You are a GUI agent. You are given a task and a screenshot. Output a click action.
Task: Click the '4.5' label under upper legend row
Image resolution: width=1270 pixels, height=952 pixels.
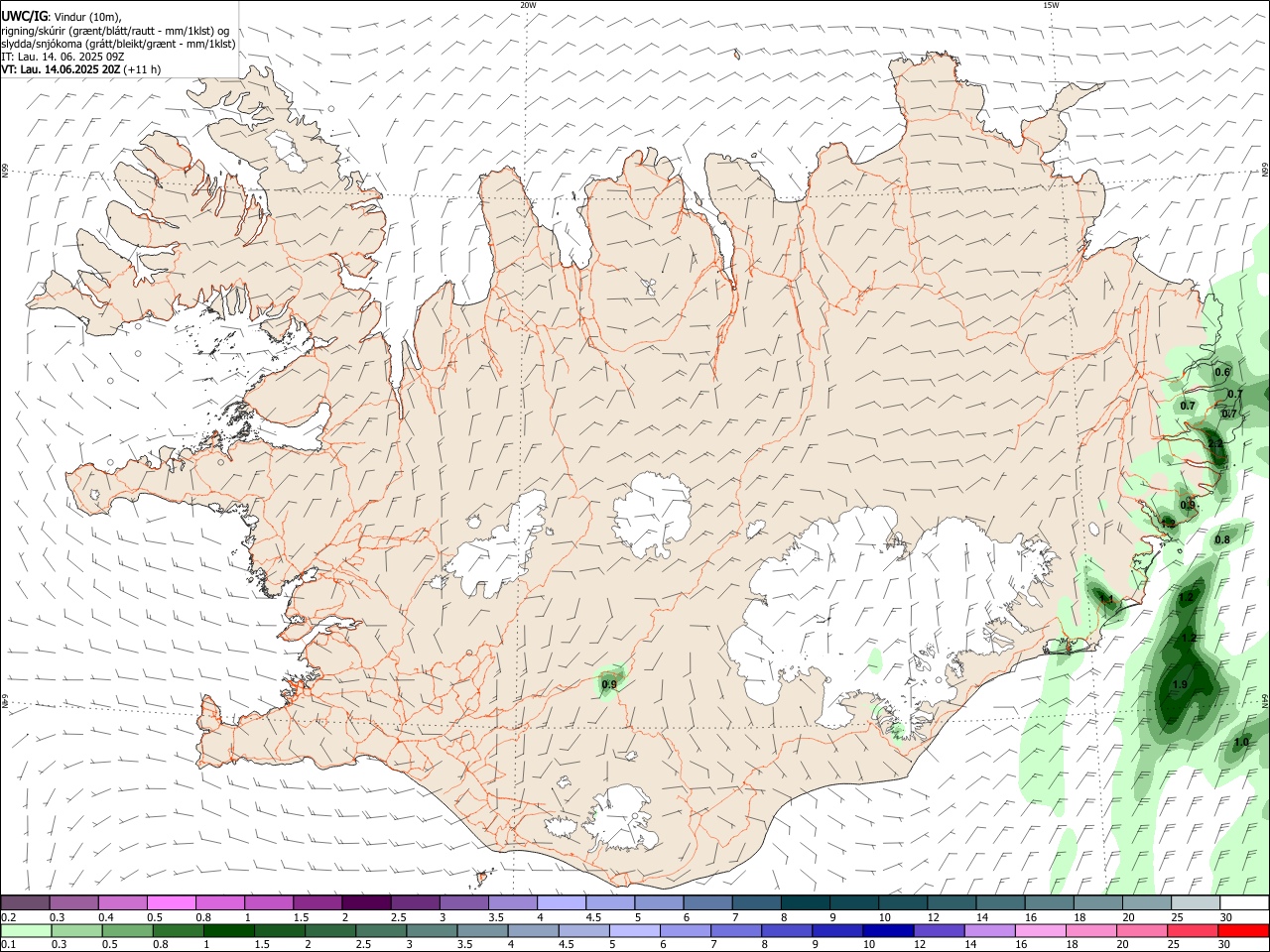click(593, 917)
